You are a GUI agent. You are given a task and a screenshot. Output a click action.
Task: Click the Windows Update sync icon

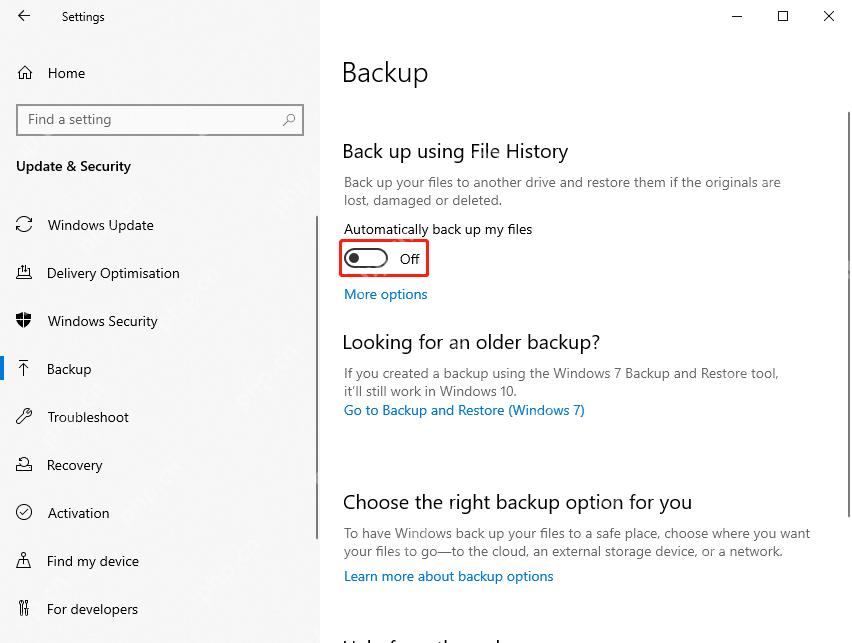click(x=24, y=224)
